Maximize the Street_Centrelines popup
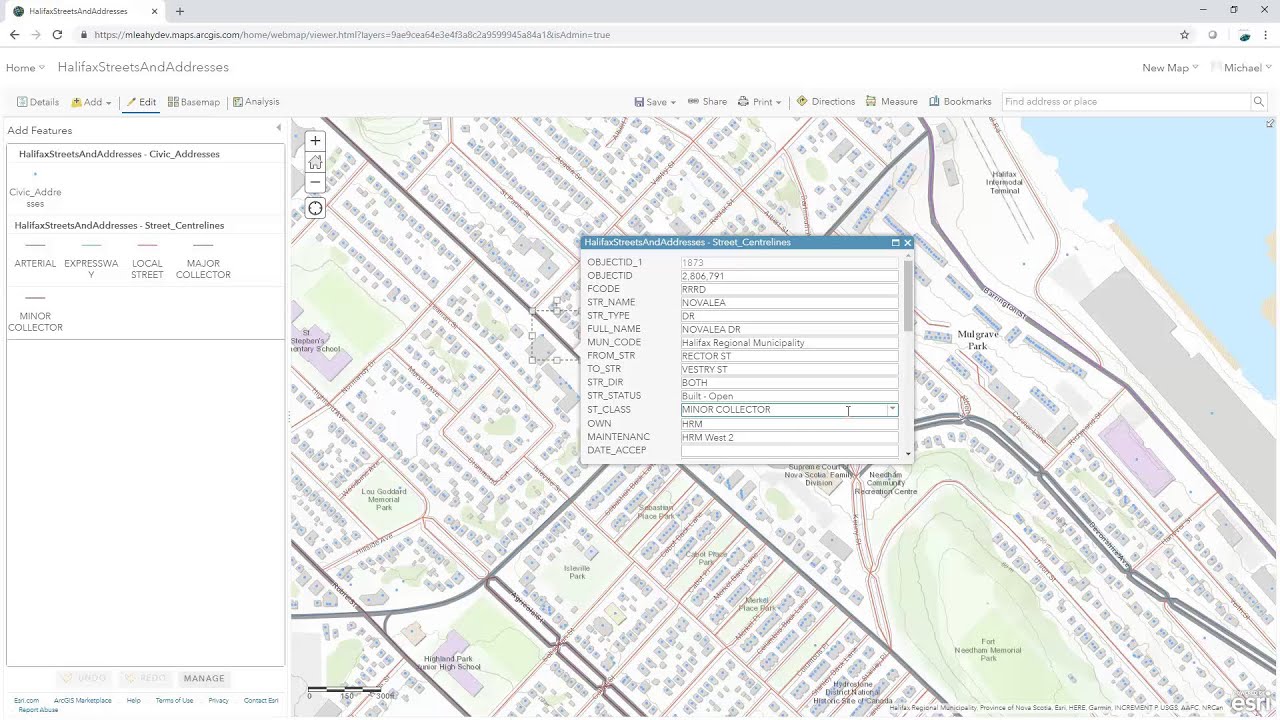 (x=895, y=242)
